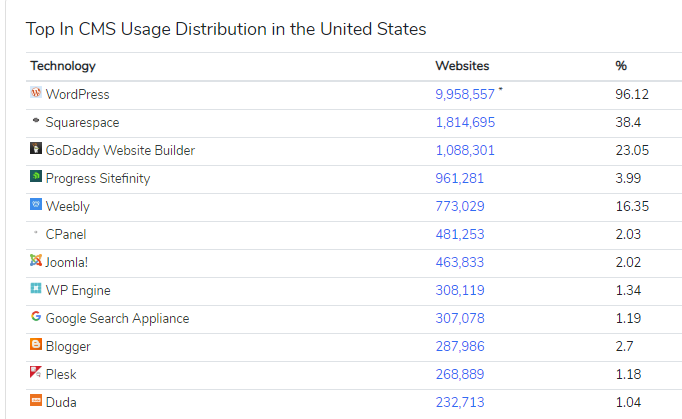
Task: Open GoDaddy website count 1,088,301
Action: point(465,151)
